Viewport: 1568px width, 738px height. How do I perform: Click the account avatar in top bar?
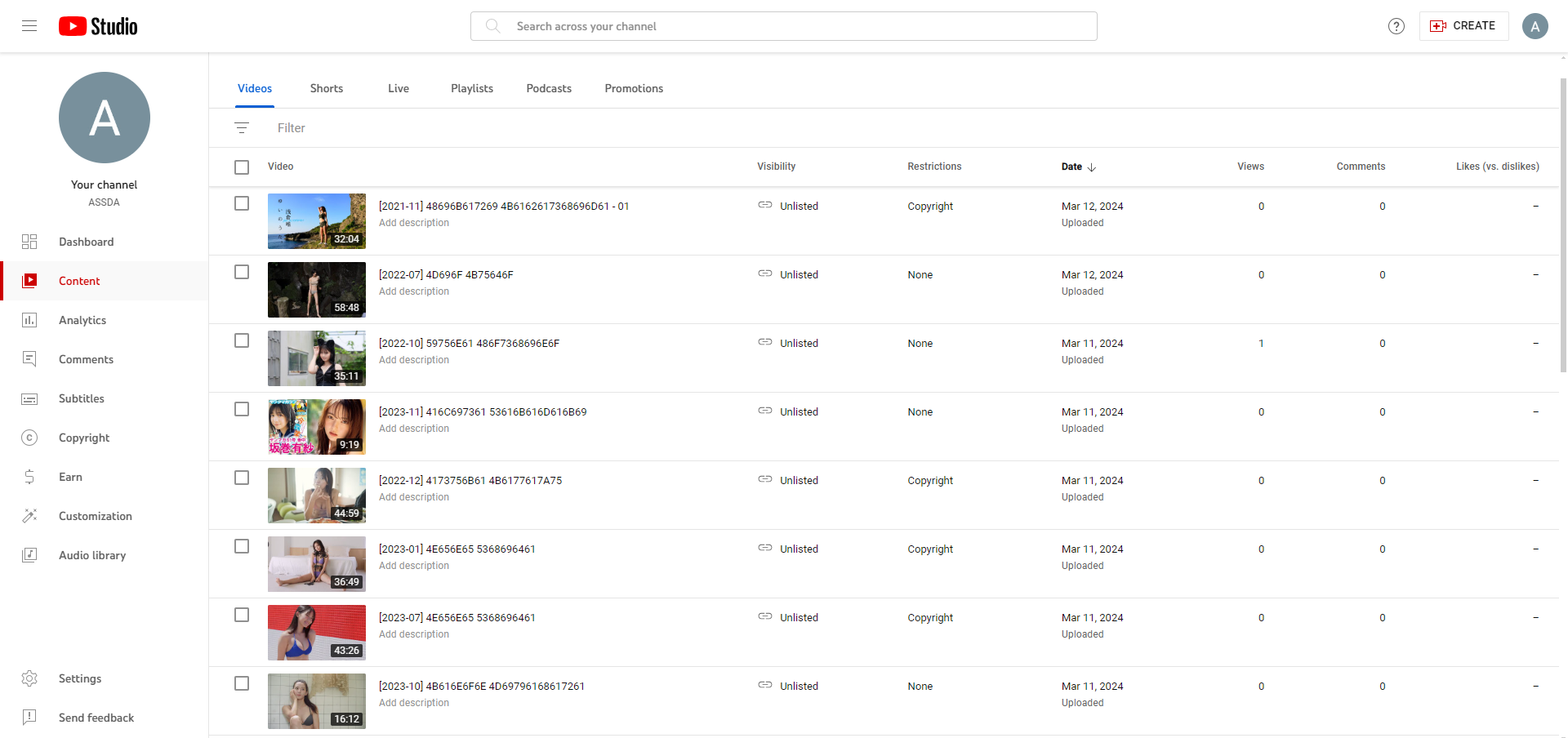pos(1535,26)
